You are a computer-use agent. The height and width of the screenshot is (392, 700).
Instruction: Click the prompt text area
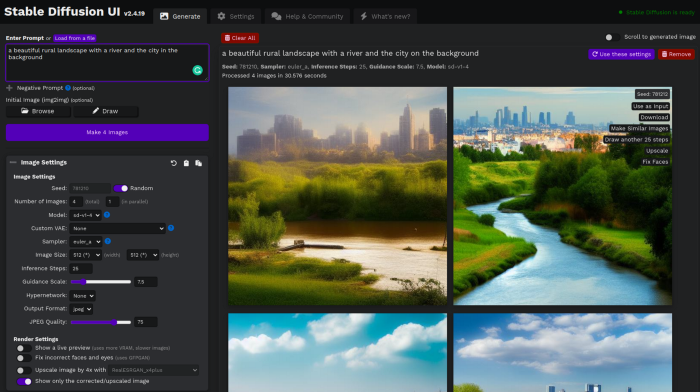point(107,63)
